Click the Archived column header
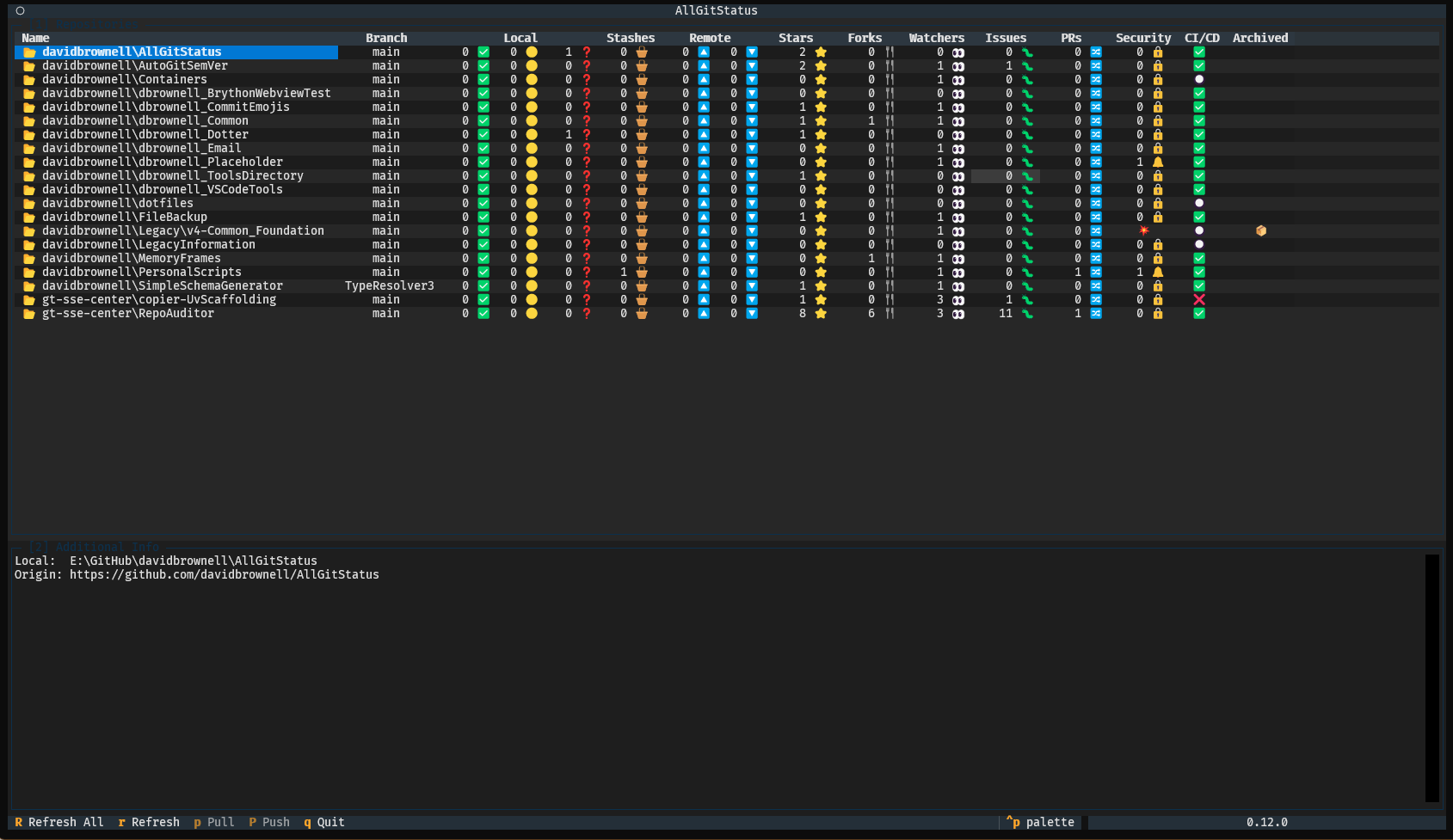1453x840 pixels. (1260, 39)
